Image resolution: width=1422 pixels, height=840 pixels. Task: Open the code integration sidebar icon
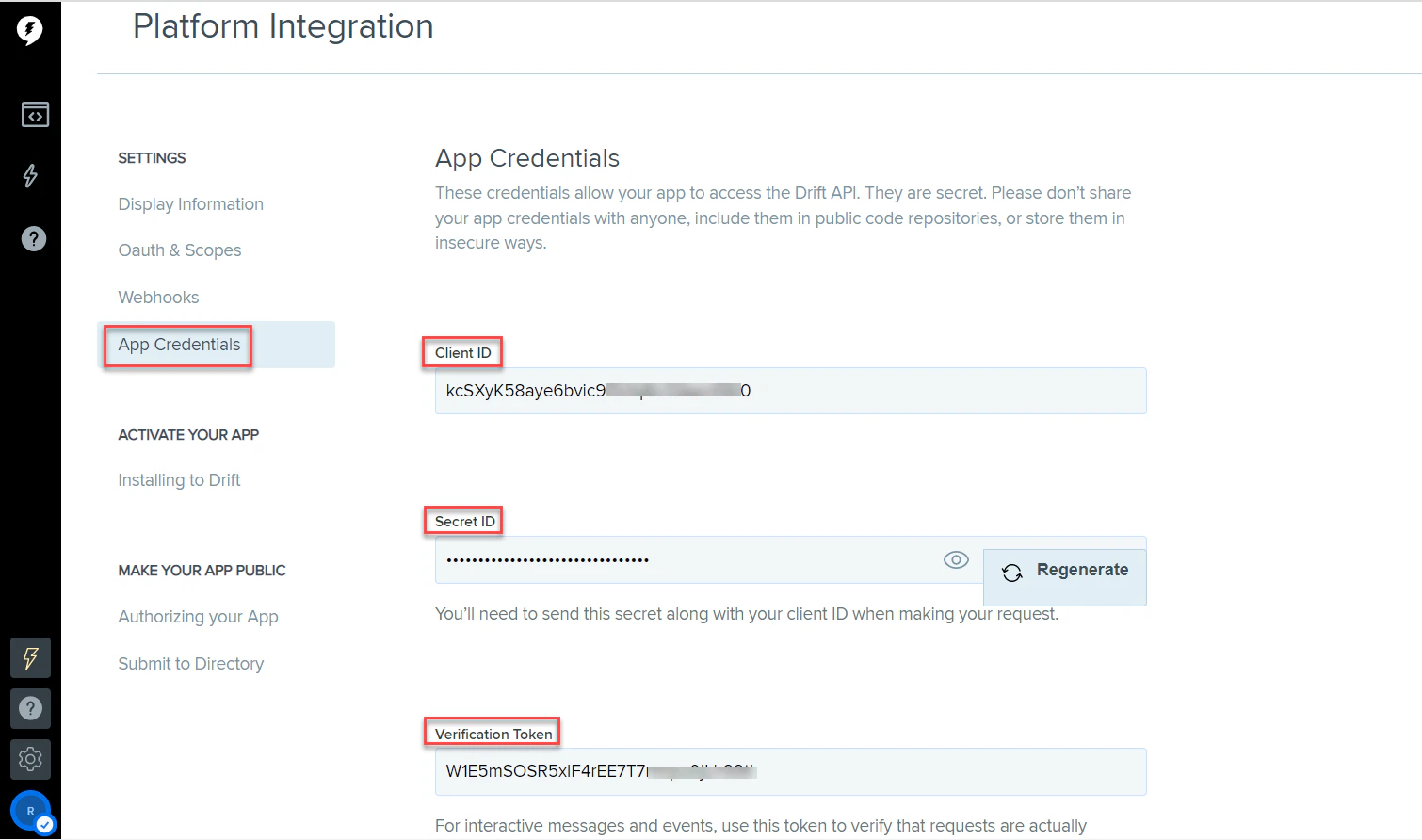pos(34,114)
